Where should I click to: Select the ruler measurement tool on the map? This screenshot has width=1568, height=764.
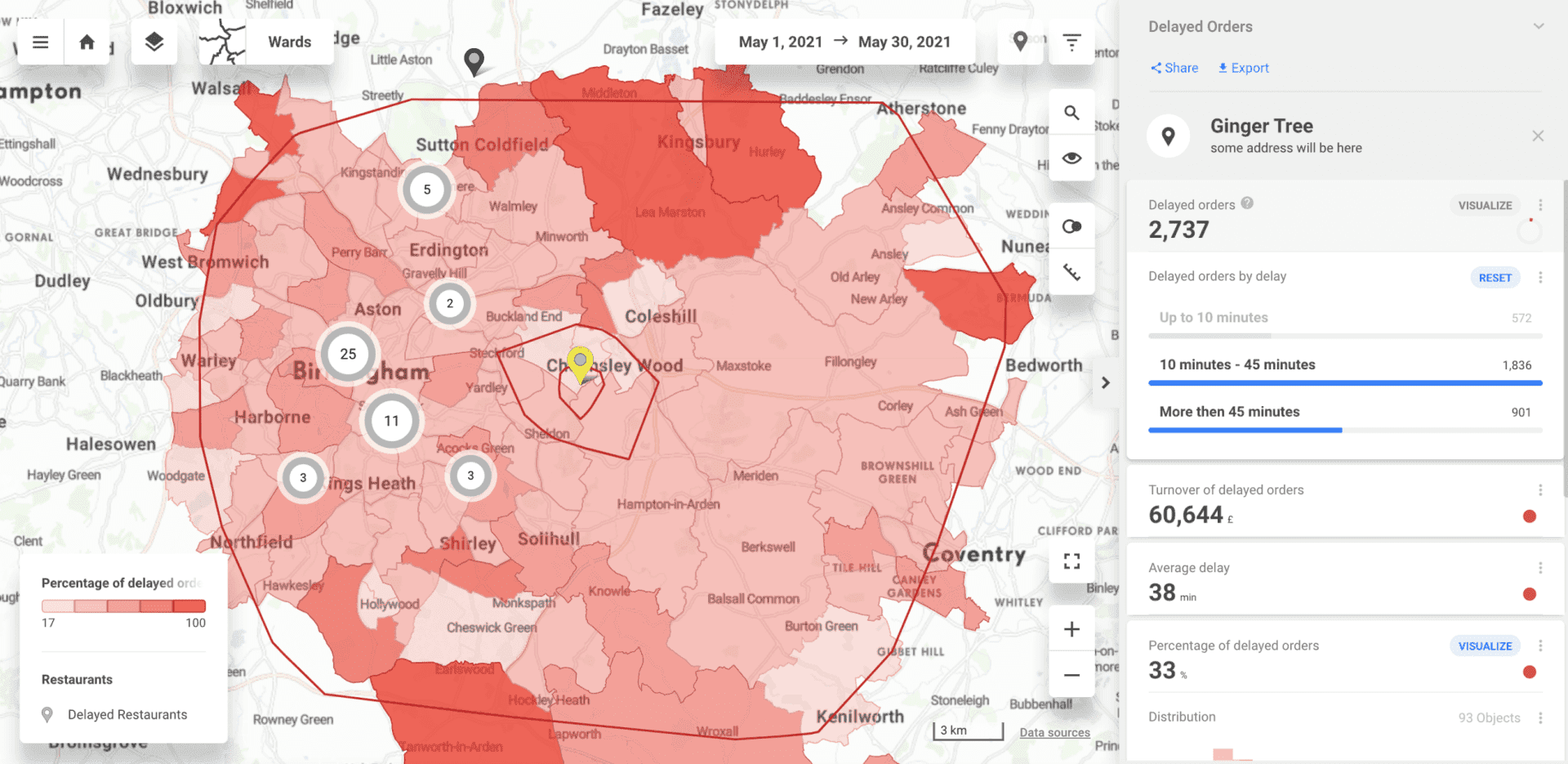tap(1071, 271)
